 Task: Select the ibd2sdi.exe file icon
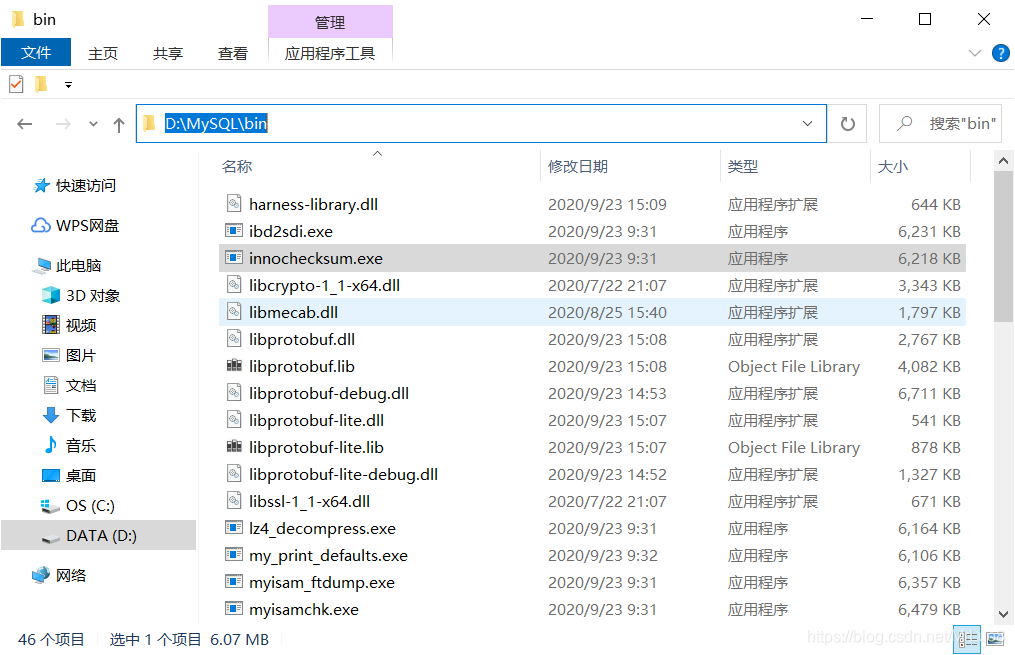[234, 230]
